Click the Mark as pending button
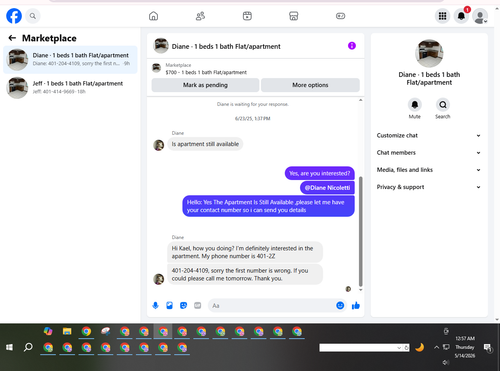This screenshot has height=371, width=500. (205, 85)
